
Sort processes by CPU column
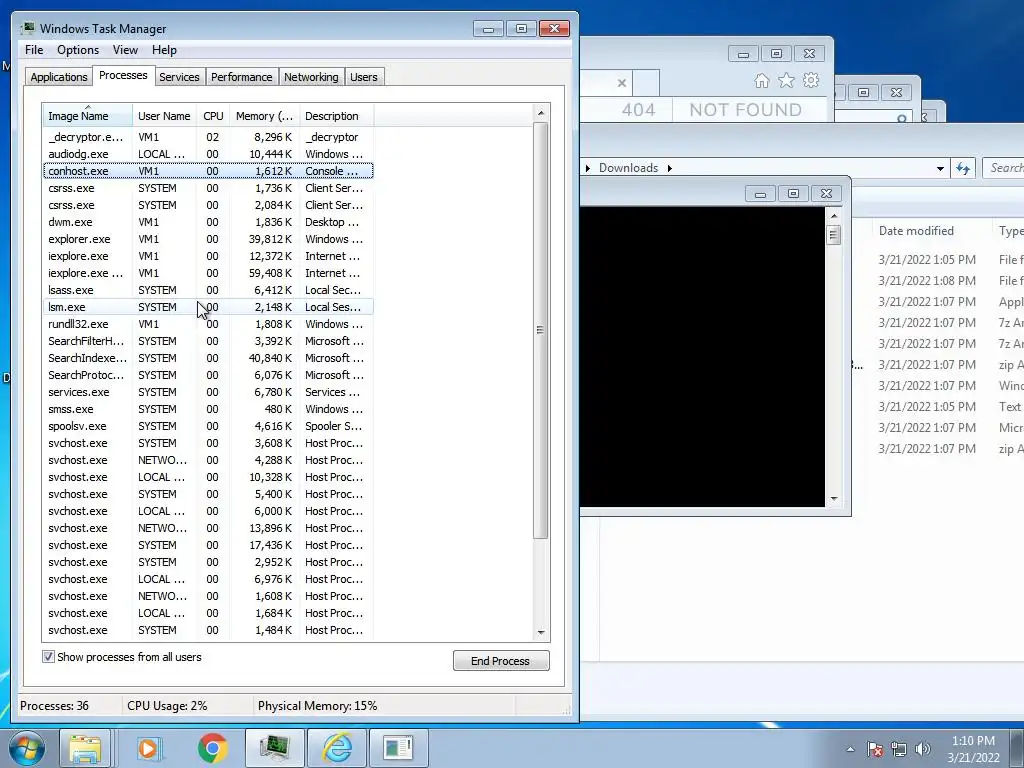pyautogui.click(x=213, y=116)
